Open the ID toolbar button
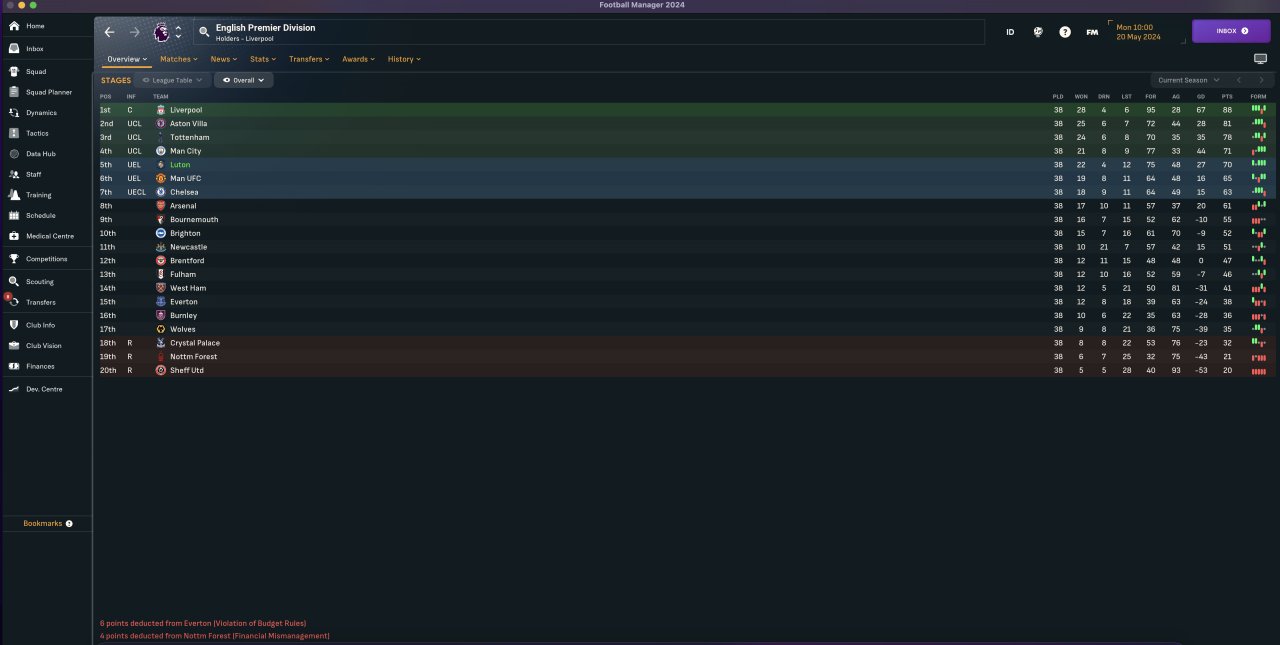Image resolution: width=1280 pixels, height=645 pixels. click(x=1010, y=32)
